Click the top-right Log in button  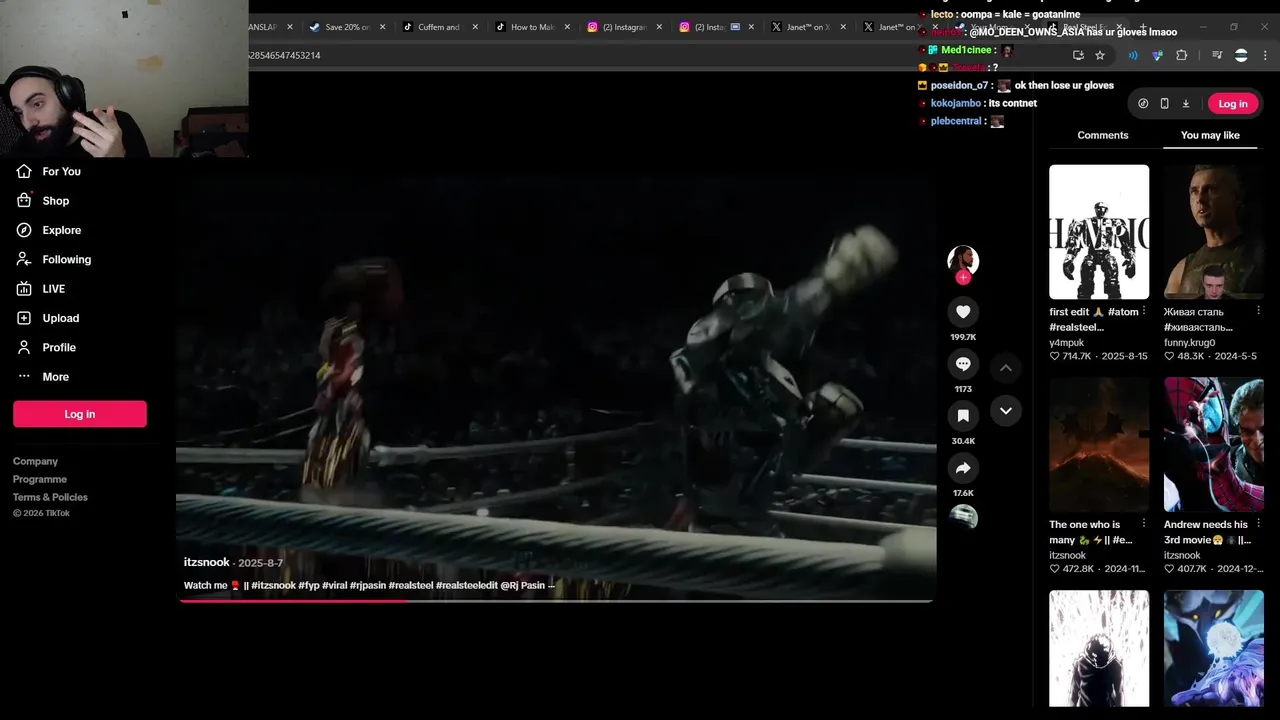click(x=1233, y=104)
